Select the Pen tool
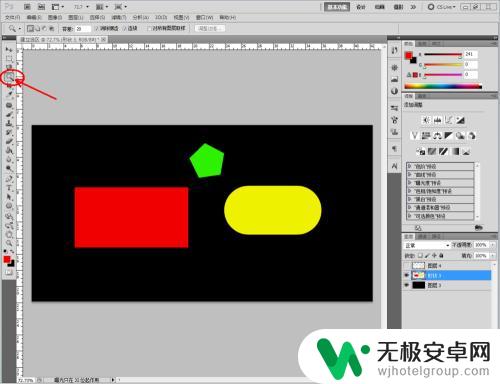The height and width of the screenshot is (384, 500). [9, 179]
